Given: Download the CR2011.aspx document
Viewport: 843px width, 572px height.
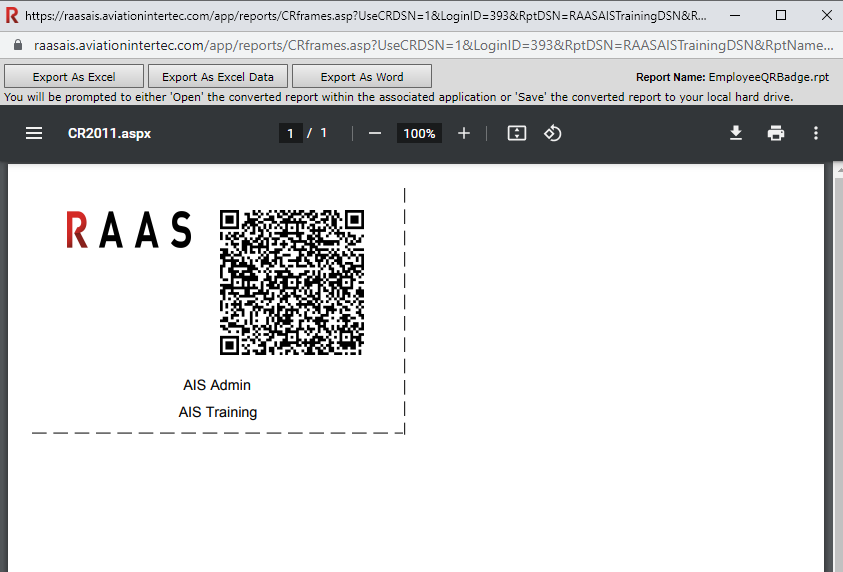Looking at the screenshot, I should [736, 134].
